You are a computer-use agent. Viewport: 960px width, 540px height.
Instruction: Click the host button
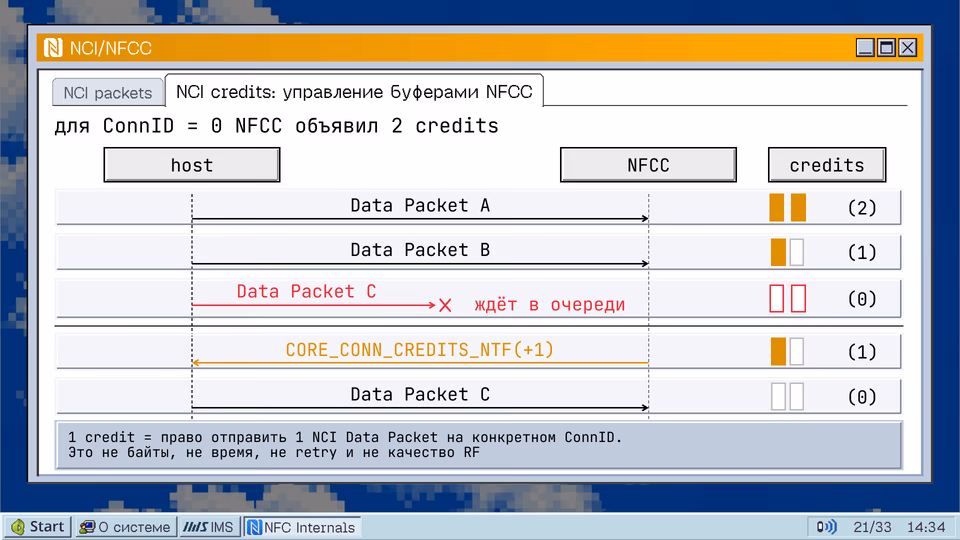(x=192, y=165)
